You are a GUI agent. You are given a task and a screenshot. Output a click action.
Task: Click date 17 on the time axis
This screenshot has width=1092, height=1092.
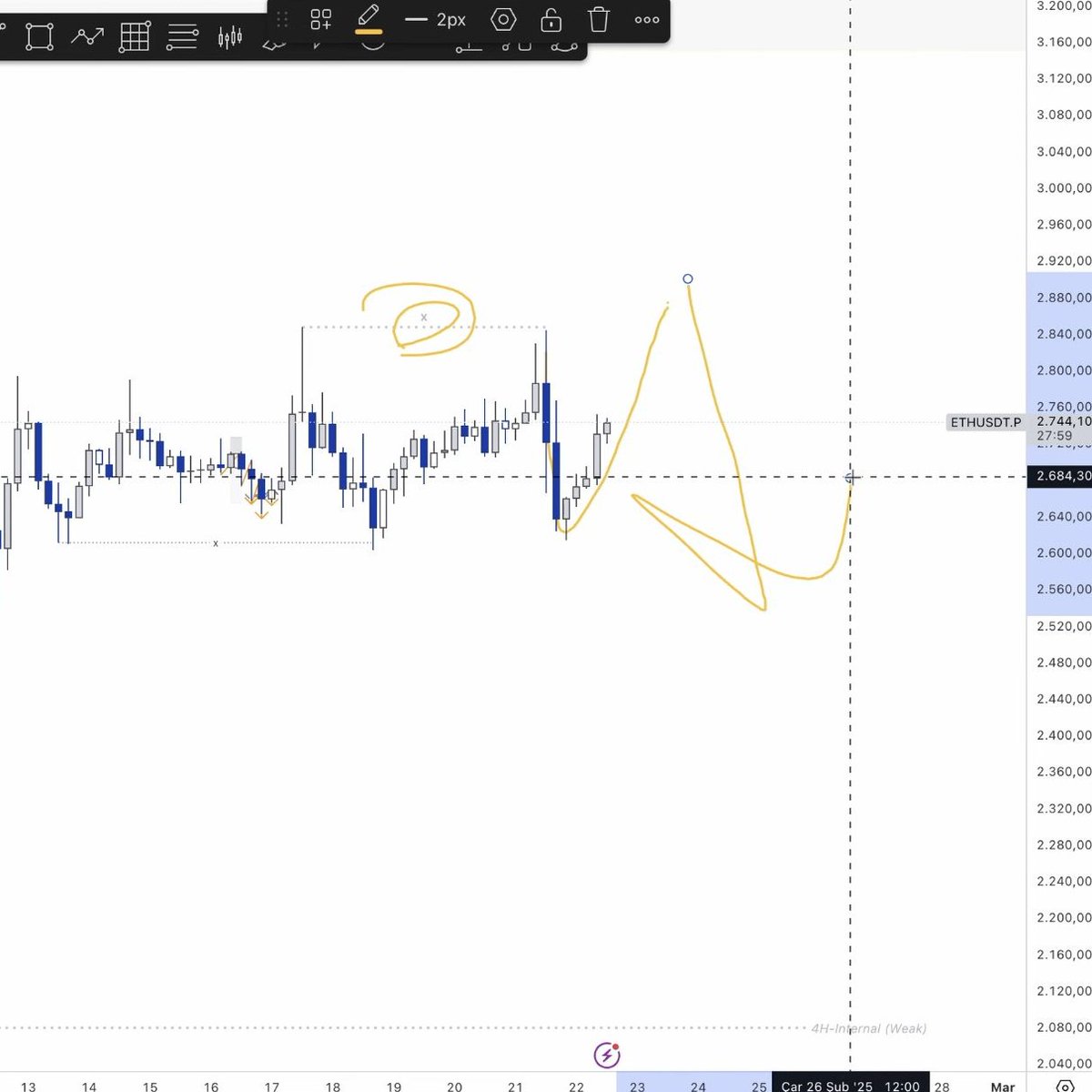click(x=272, y=1086)
